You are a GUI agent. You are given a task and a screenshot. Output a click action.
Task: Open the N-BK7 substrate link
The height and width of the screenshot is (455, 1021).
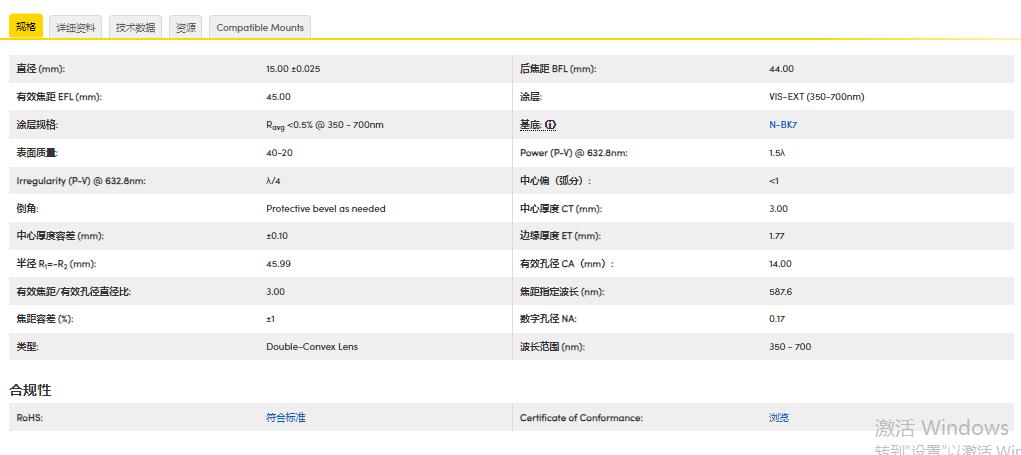pos(782,125)
